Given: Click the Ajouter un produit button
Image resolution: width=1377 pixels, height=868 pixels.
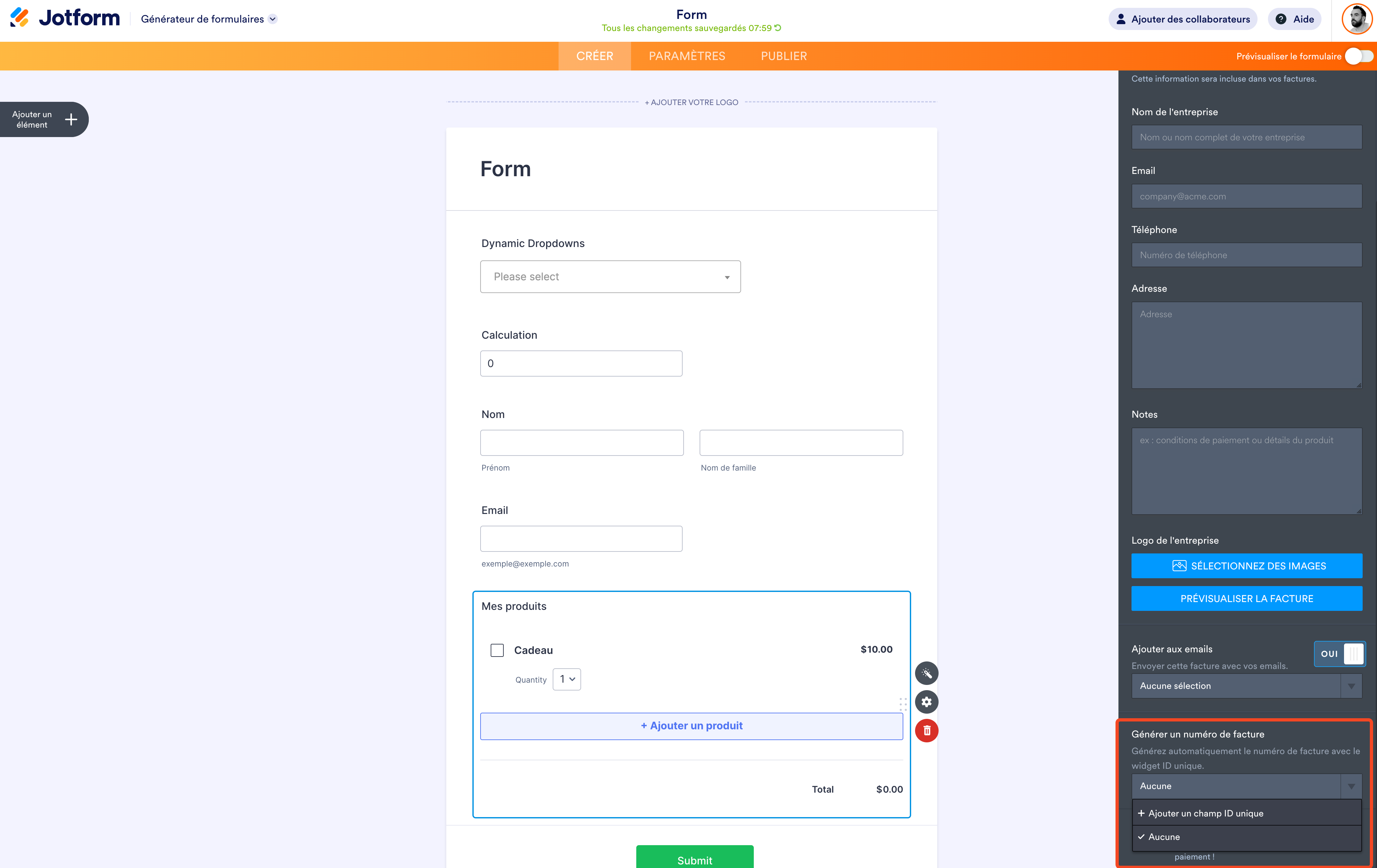Looking at the screenshot, I should point(691,726).
